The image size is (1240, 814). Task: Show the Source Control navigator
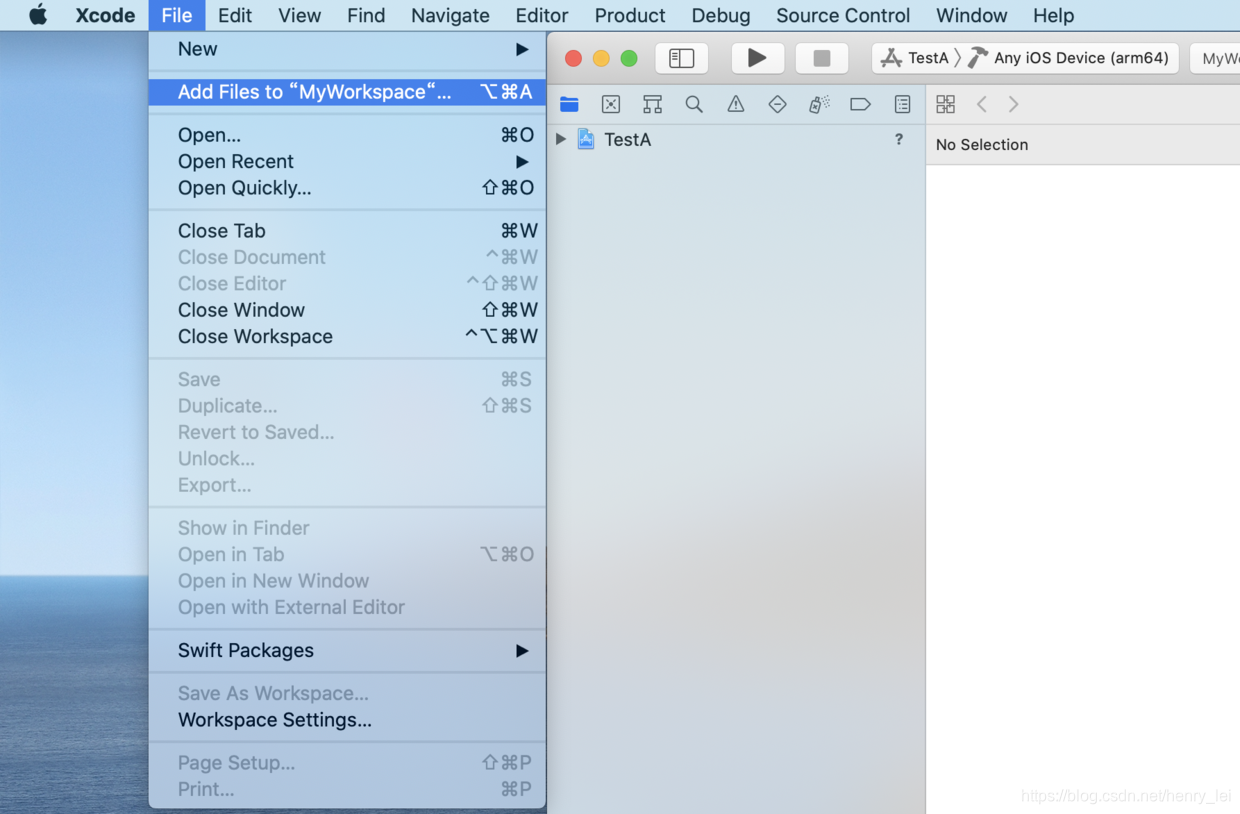click(x=611, y=104)
